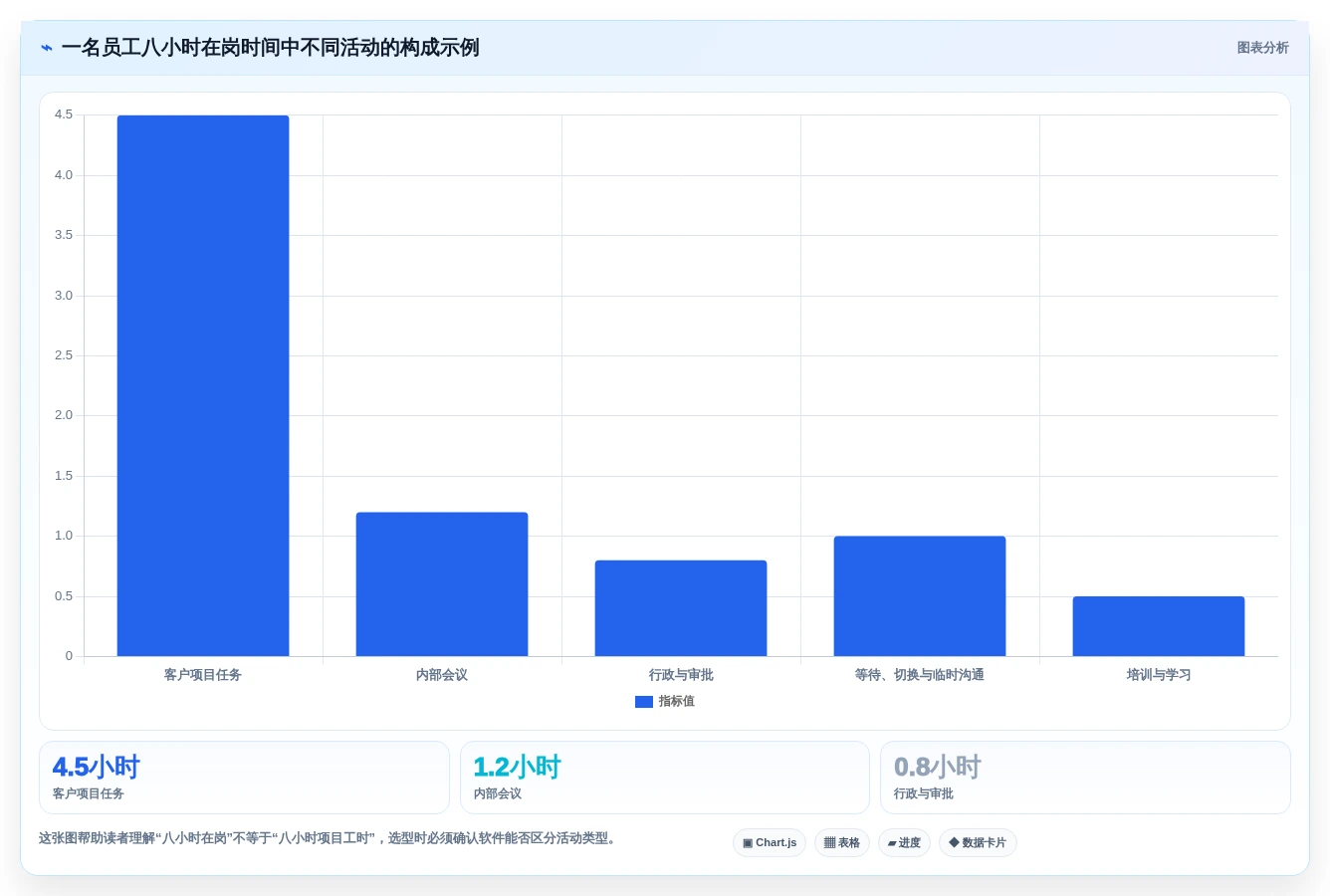Click the 行政与审批 x-axis label
The width and height of the screenshot is (1330, 896).
[x=681, y=675]
